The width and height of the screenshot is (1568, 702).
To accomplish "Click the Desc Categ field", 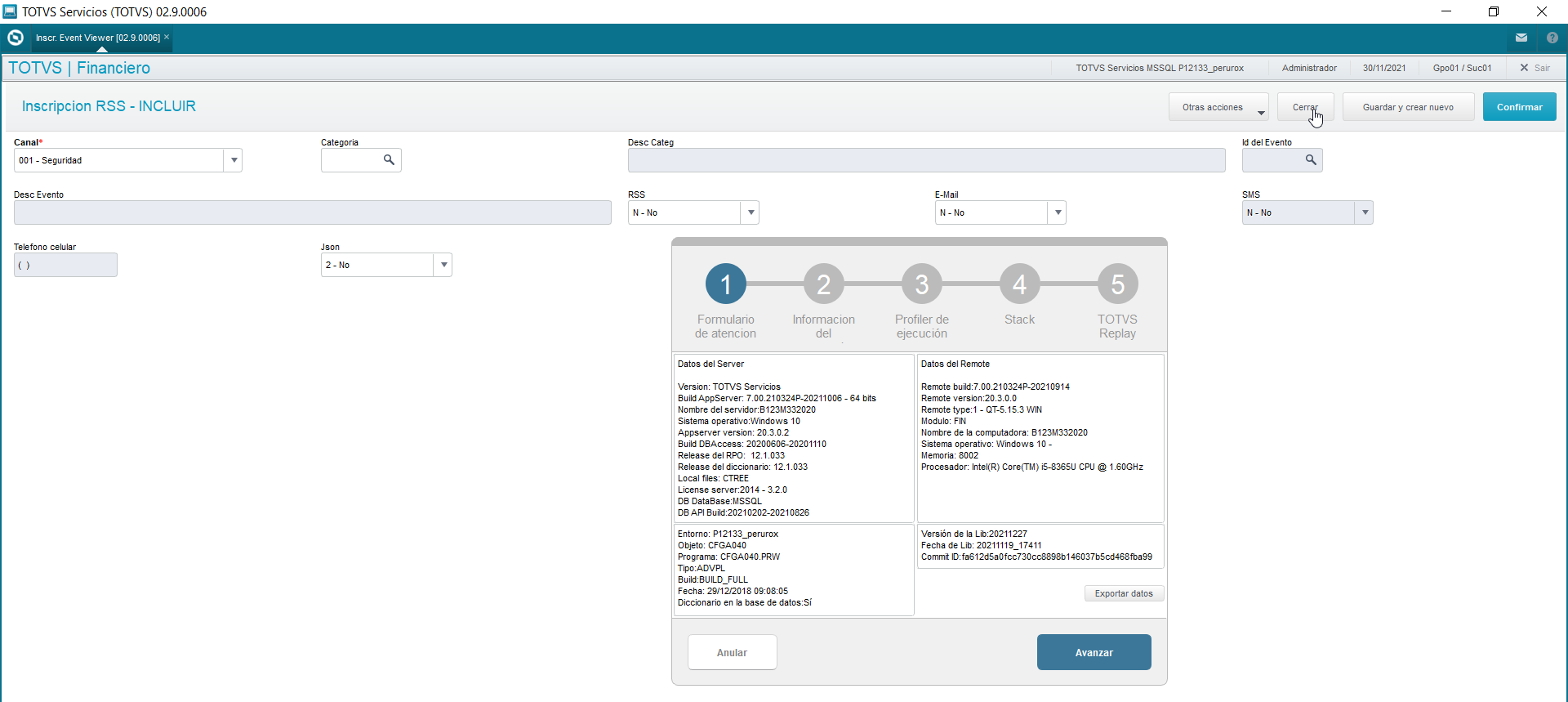I will click(x=926, y=160).
